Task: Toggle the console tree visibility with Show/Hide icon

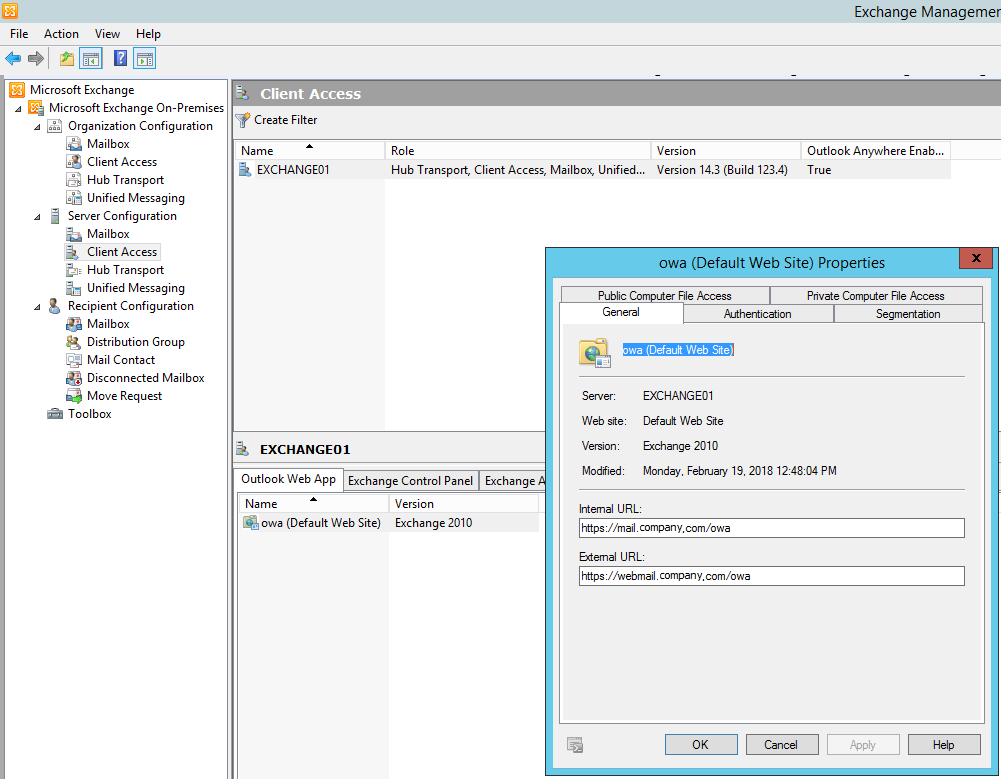Action: 90,58
